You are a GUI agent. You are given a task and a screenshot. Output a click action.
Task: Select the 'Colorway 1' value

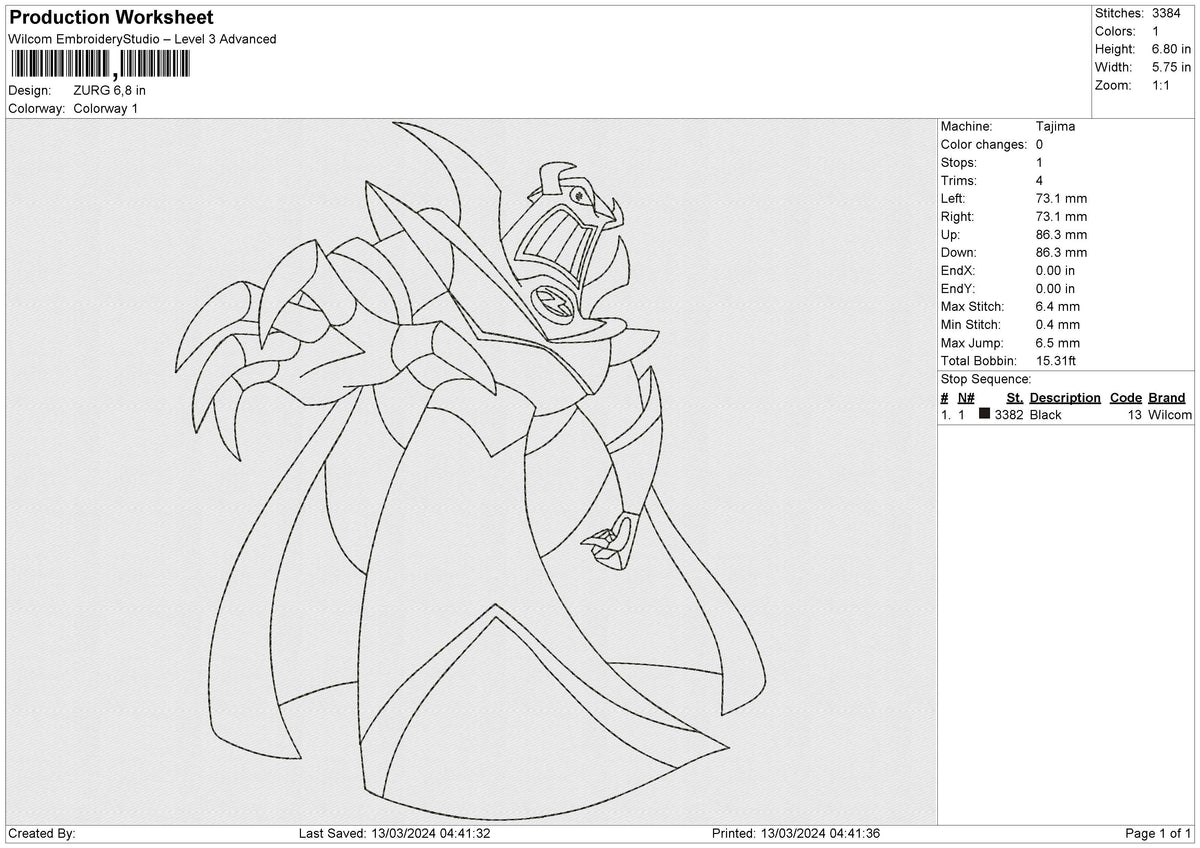click(106, 108)
